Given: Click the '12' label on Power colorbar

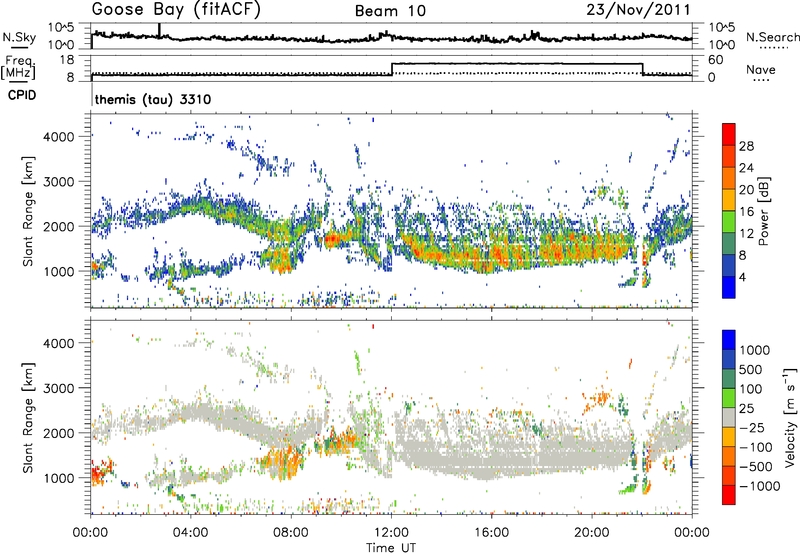Looking at the screenshot, I should pos(746,233).
